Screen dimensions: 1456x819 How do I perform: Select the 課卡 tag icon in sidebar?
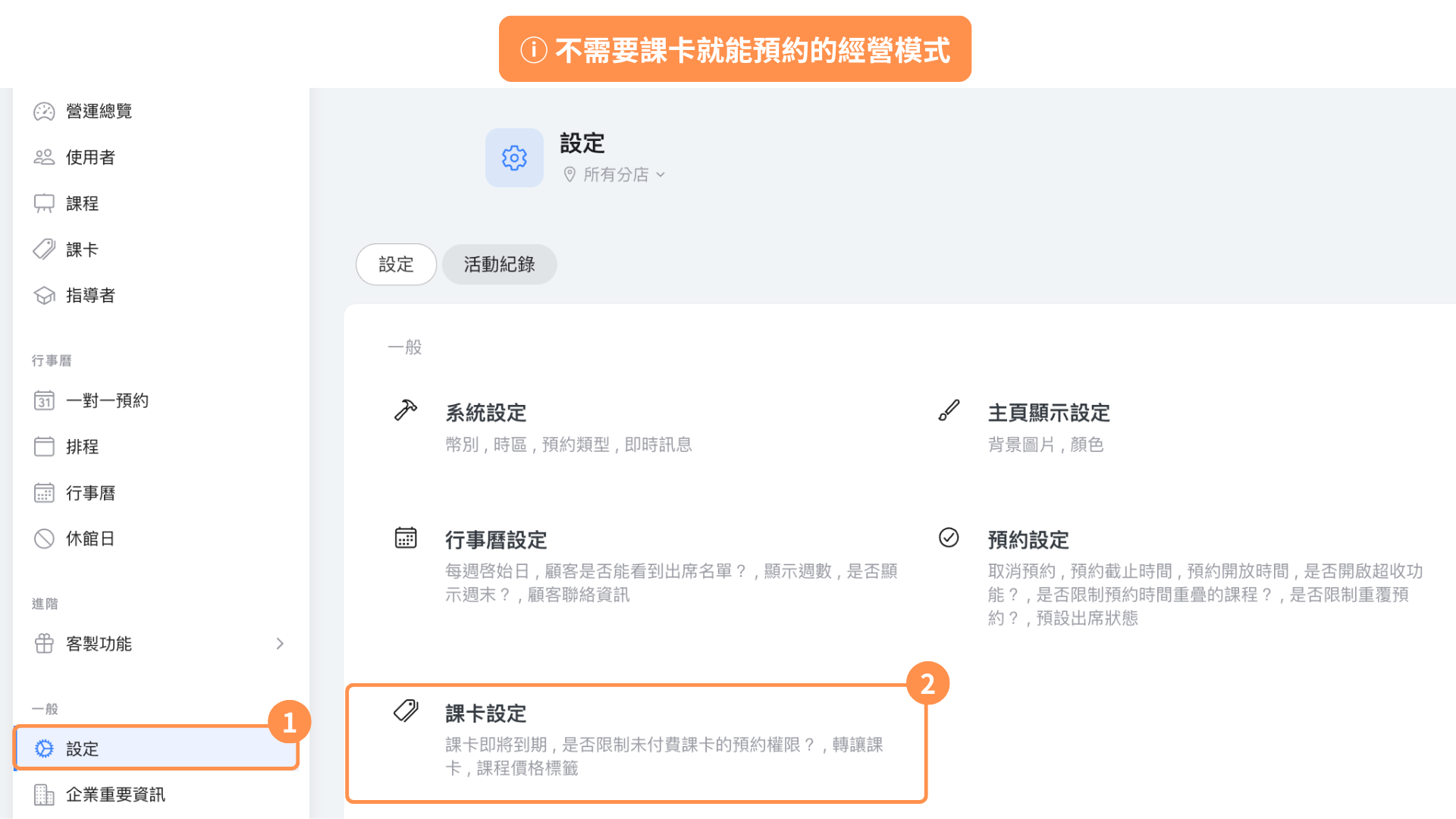[x=44, y=249]
